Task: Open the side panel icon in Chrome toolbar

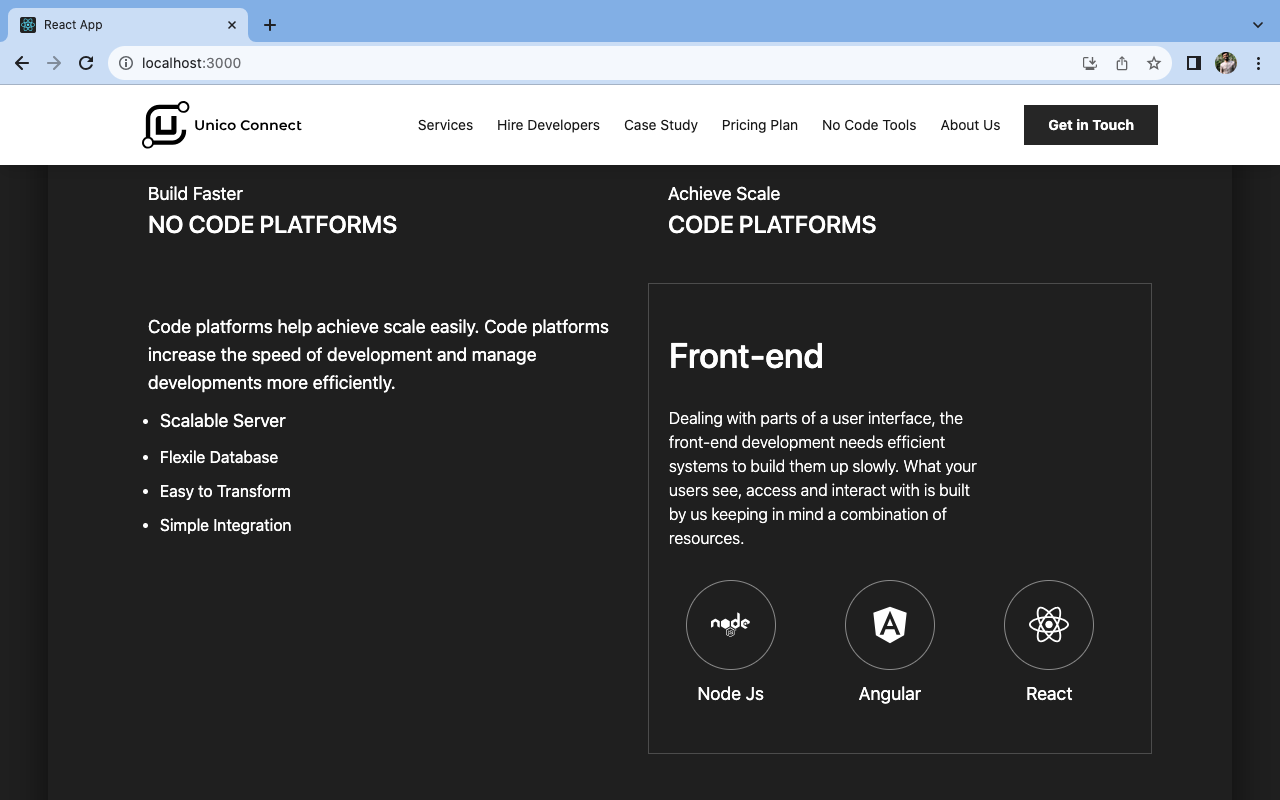Action: pyautogui.click(x=1193, y=62)
